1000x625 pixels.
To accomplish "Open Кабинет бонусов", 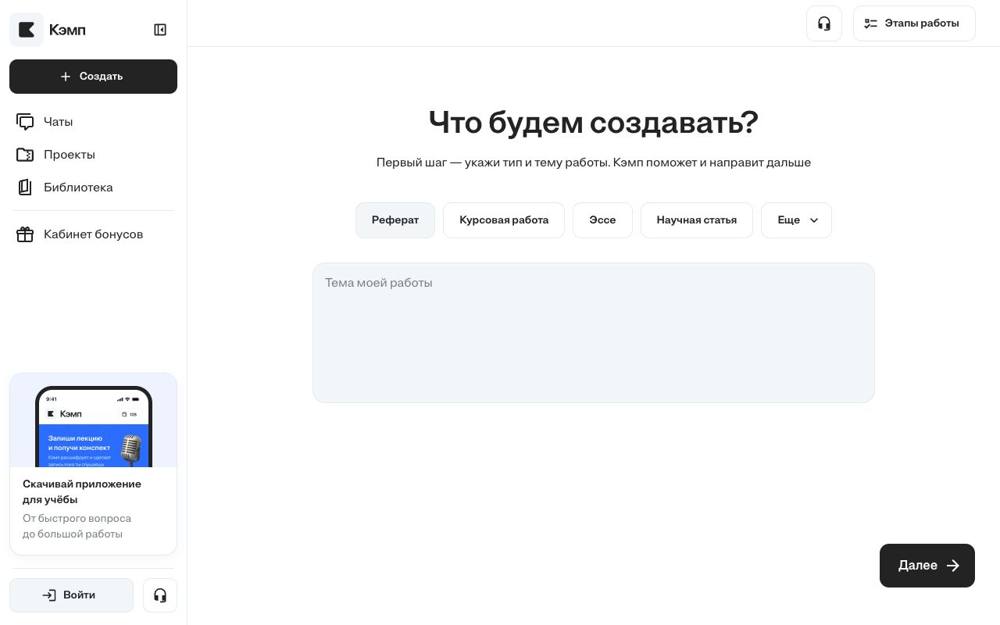I will coord(93,234).
